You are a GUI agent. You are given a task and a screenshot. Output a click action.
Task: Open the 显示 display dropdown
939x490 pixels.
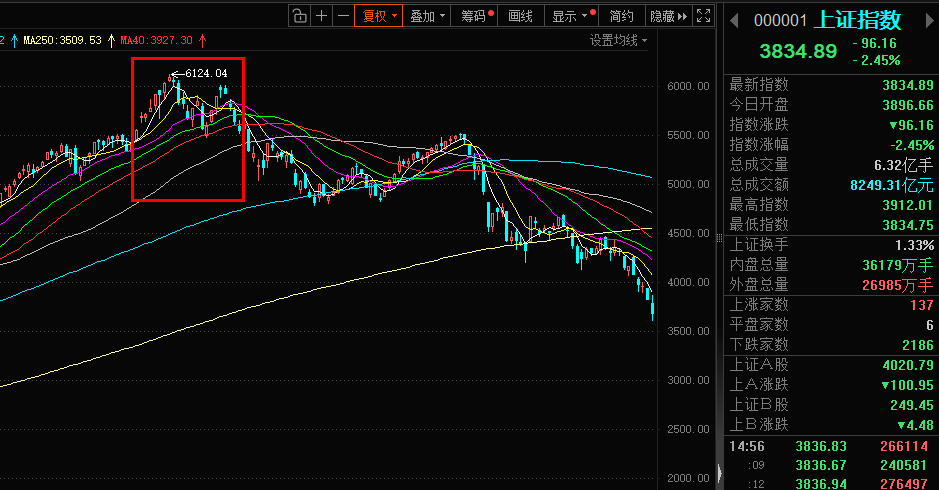[x=573, y=16]
